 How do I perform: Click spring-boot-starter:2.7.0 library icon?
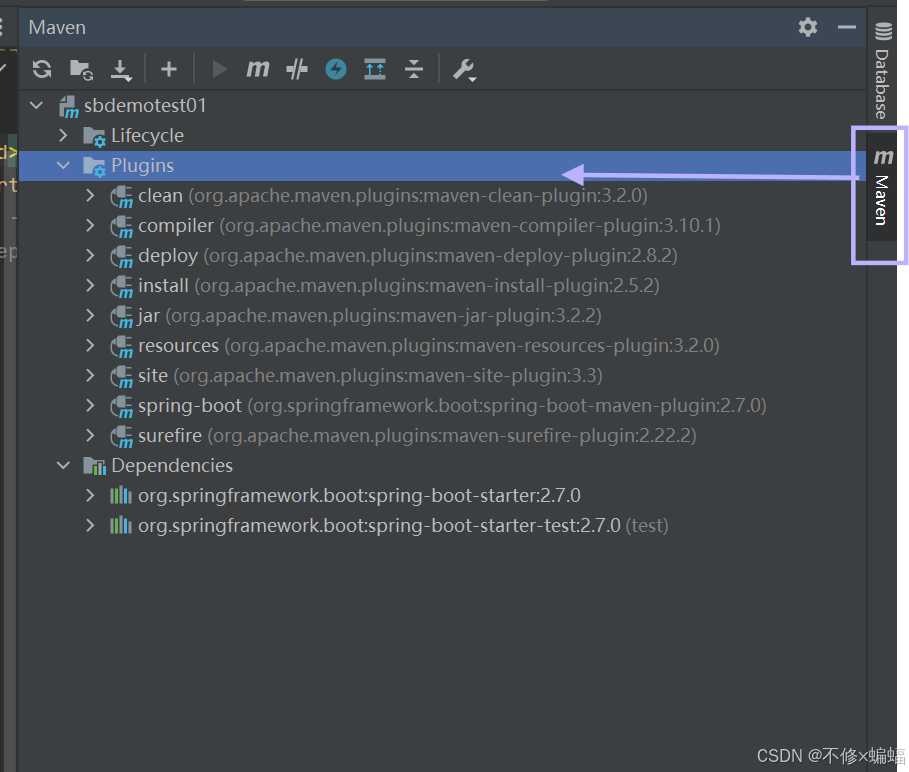(x=121, y=496)
